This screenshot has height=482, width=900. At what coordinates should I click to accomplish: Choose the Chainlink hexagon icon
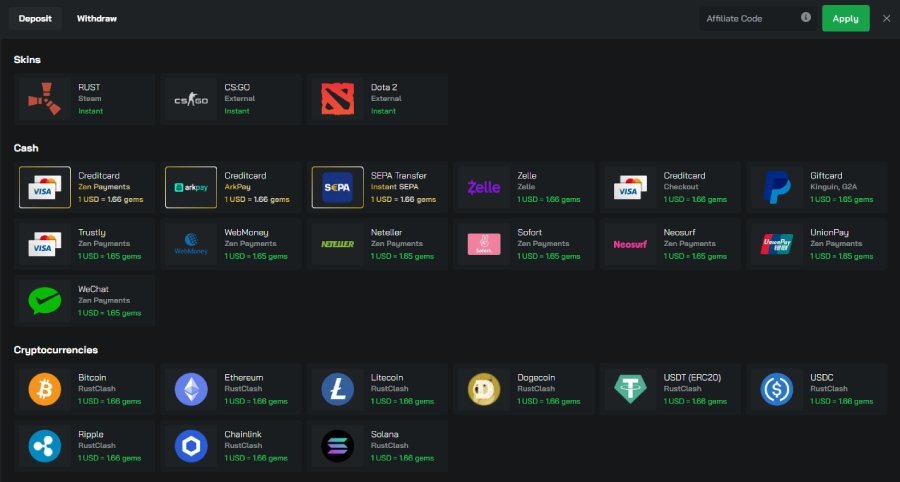(191, 446)
